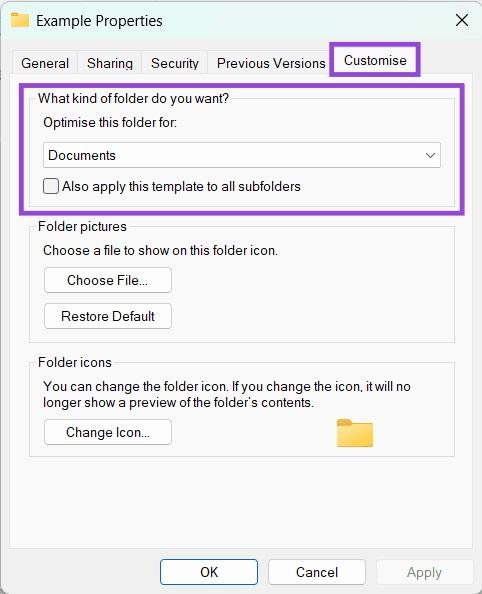The width and height of the screenshot is (482, 594).
Task: Switch to the General tab
Action: pos(45,63)
